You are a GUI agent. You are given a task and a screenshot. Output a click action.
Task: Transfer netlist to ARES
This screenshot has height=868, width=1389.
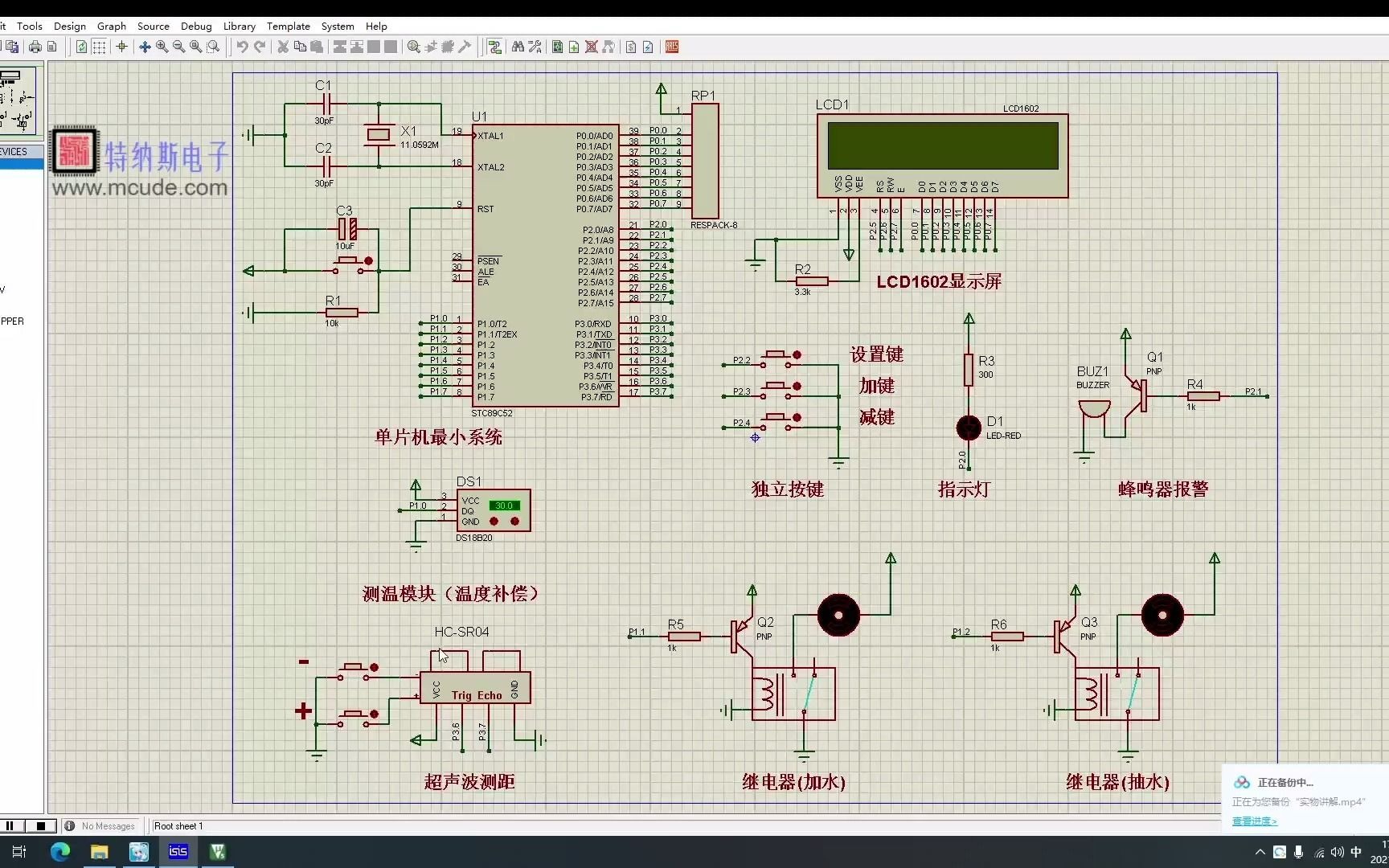point(672,47)
